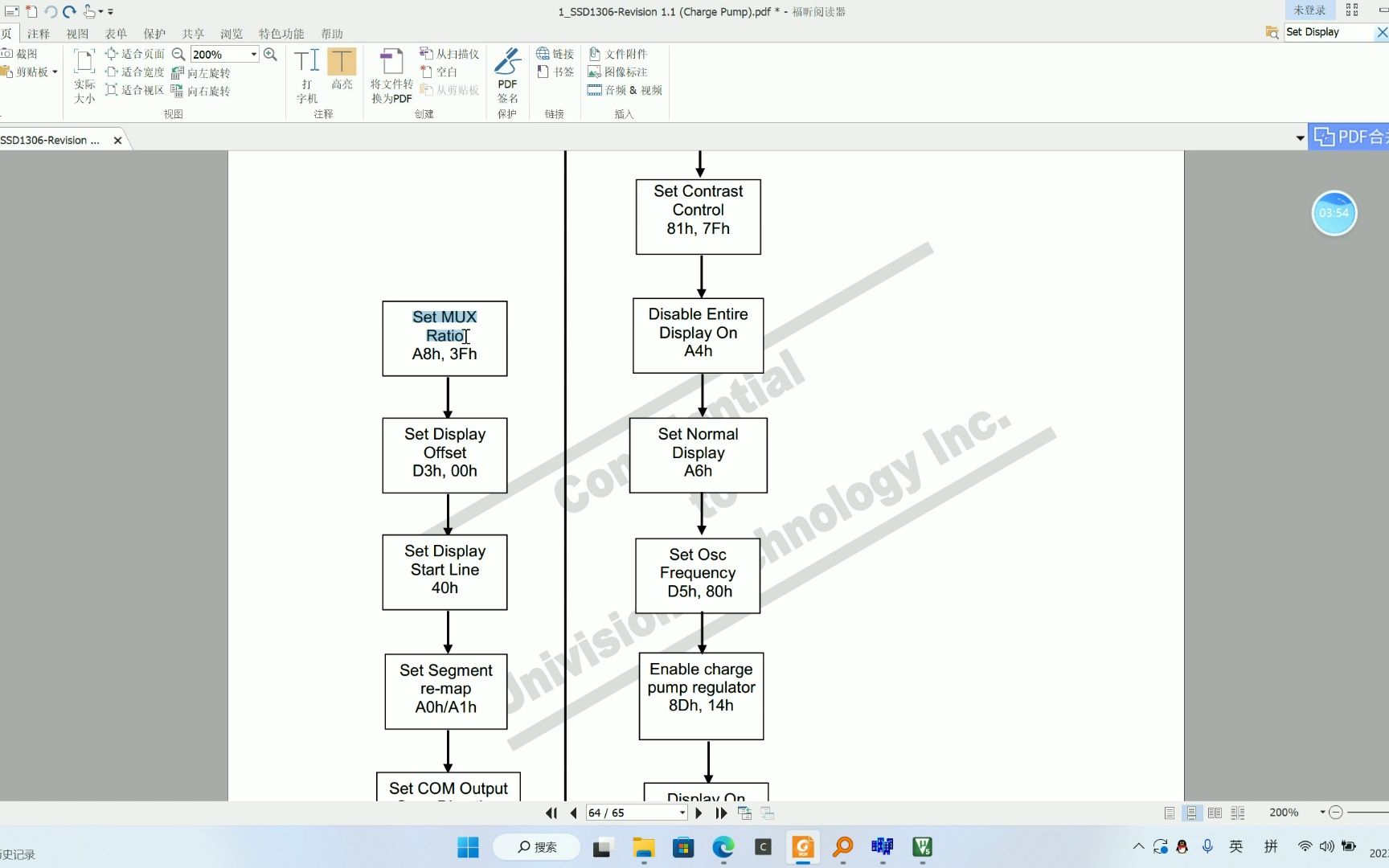Image resolution: width=1389 pixels, height=868 pixels.
Task: Insert 音频 & 视频 media
Action: (625, 90)
